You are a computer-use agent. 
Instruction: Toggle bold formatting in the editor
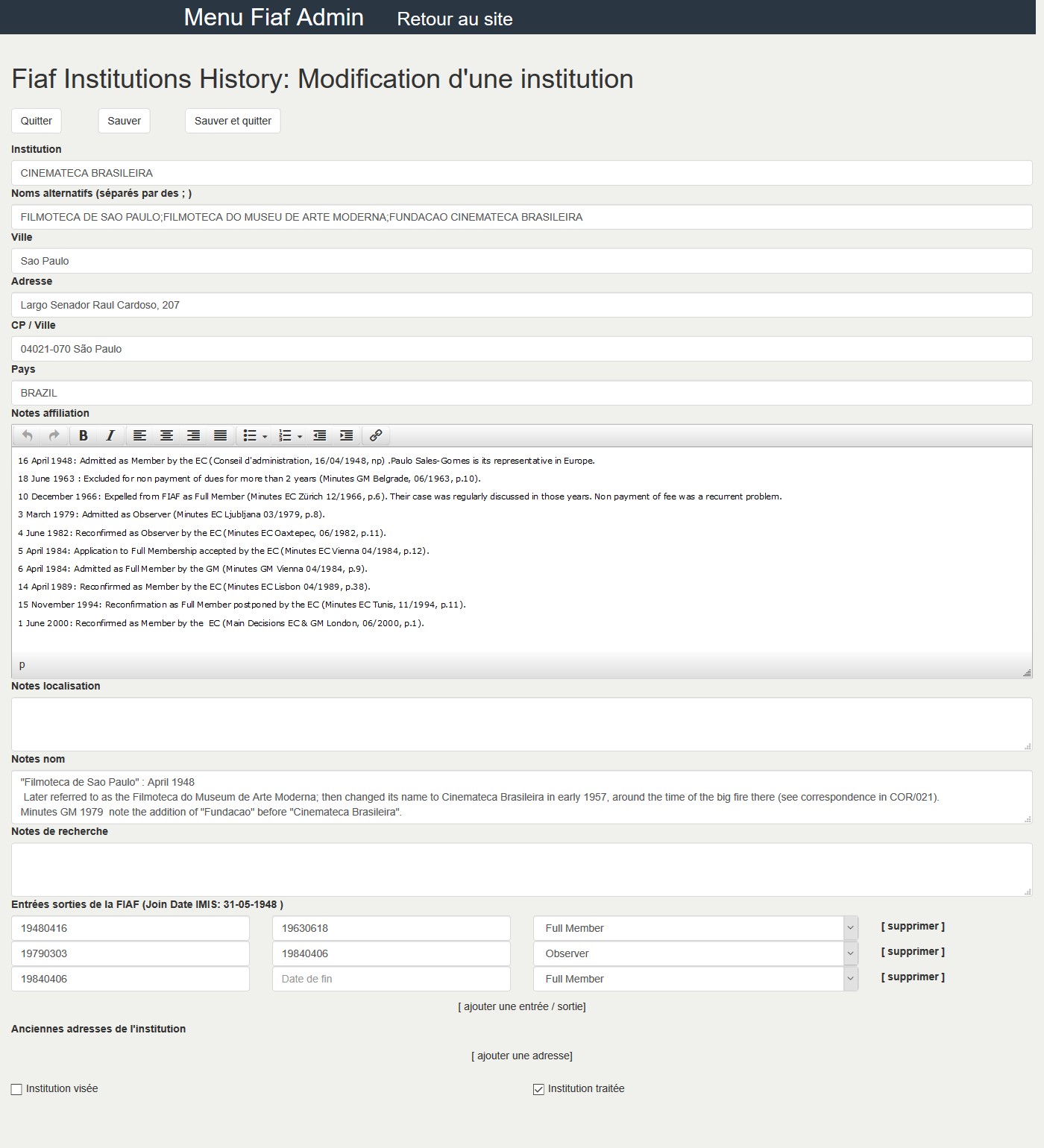point(84,435)
